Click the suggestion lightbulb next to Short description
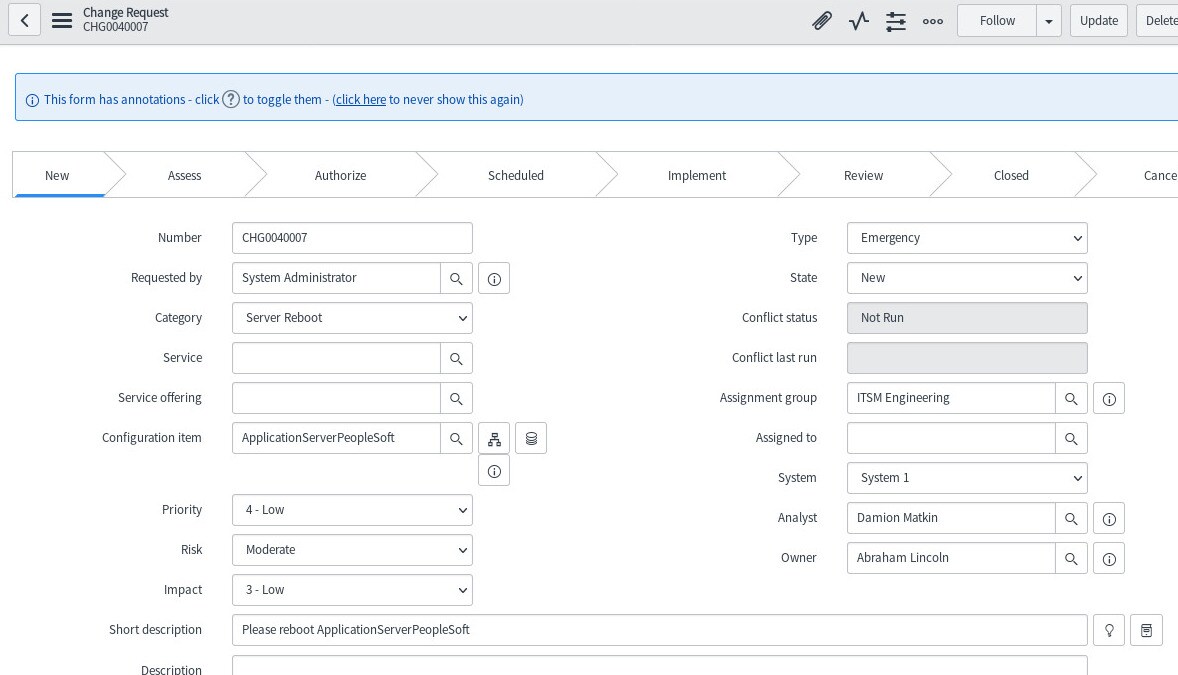1178x675 pixels. [x=1109, y=630]
